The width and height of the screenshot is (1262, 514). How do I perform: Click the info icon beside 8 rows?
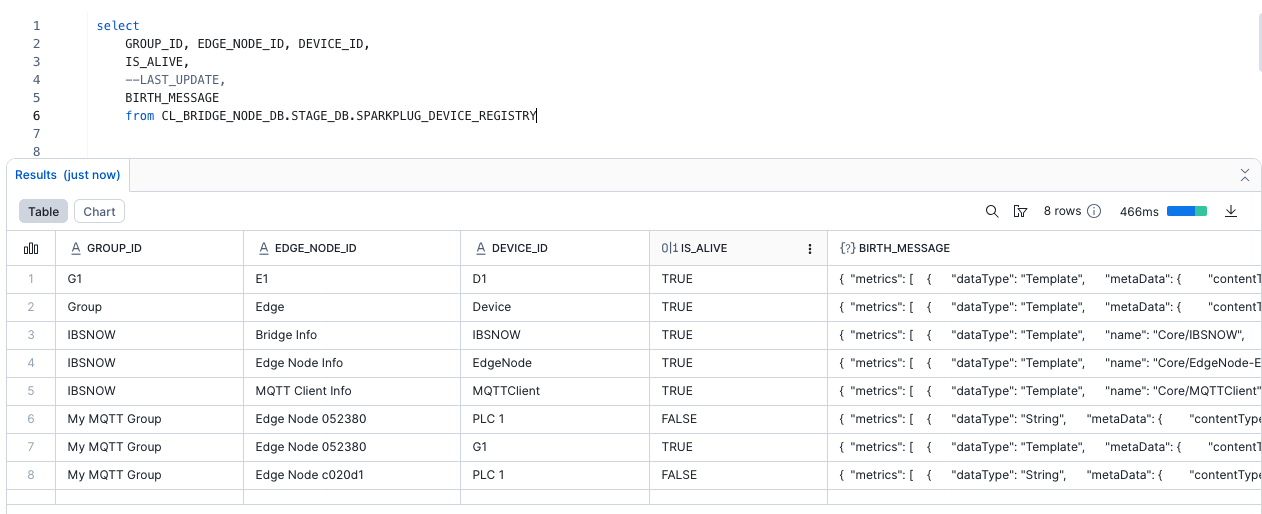pyautogui.click(x=1094, y=211)
